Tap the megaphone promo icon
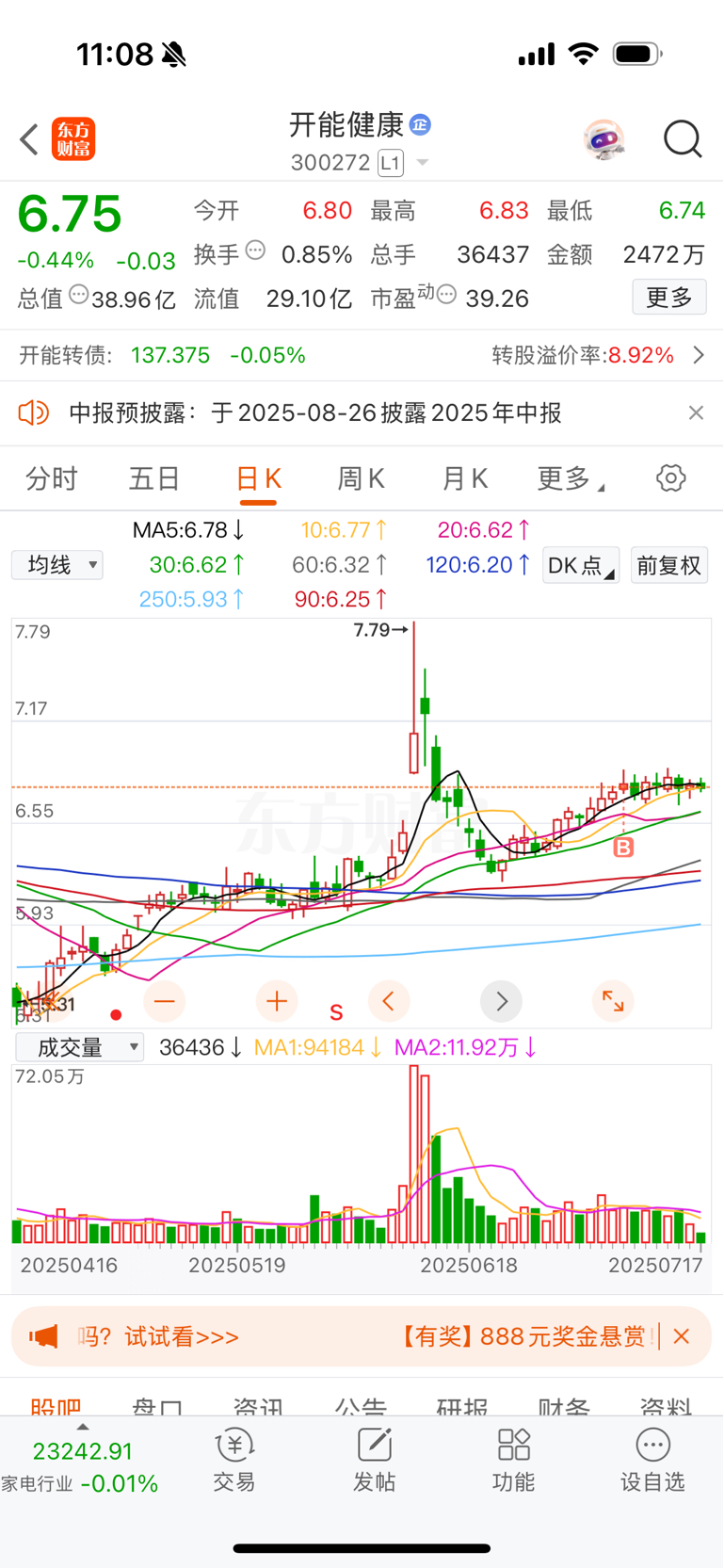This screenshot has height=1568, width=724. click(43, 1336)
